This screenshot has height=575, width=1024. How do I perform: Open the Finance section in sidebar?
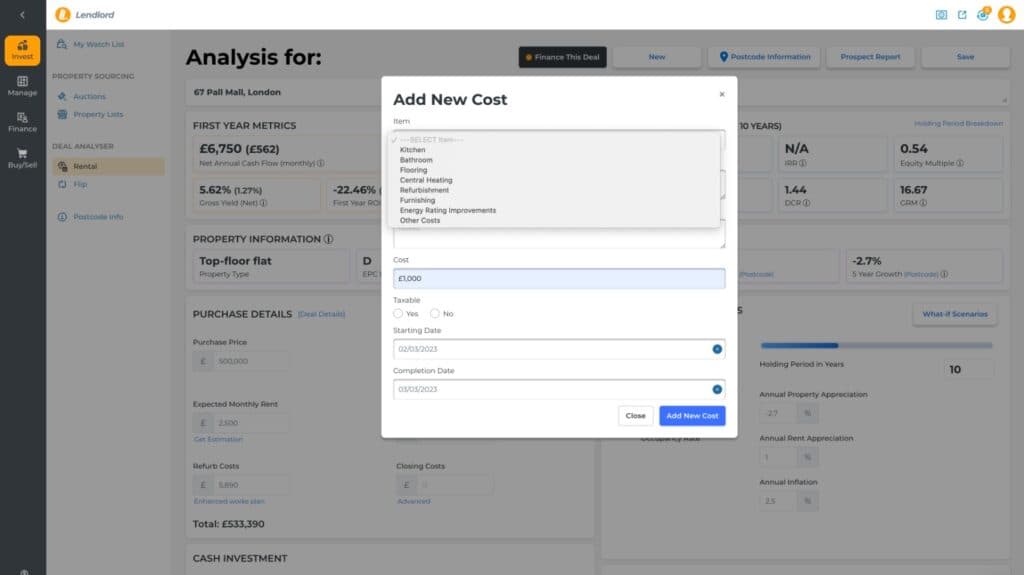point(22,122)
